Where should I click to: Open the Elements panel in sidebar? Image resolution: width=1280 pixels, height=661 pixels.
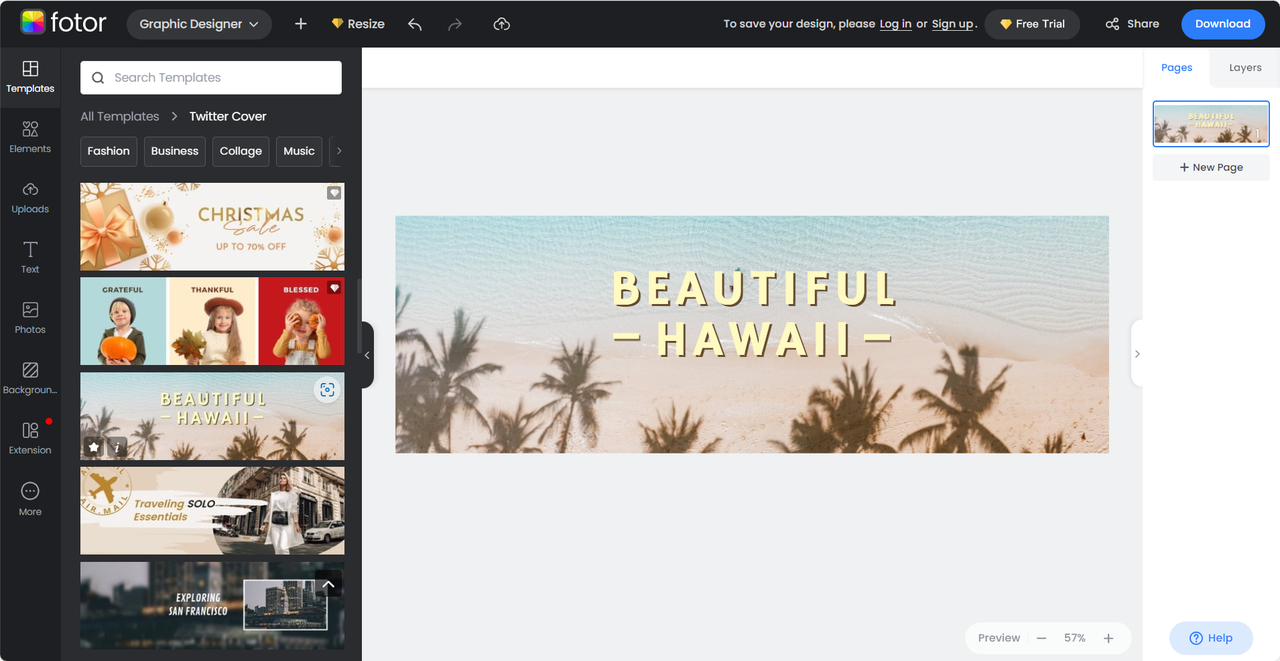click(x=30, y=137)
